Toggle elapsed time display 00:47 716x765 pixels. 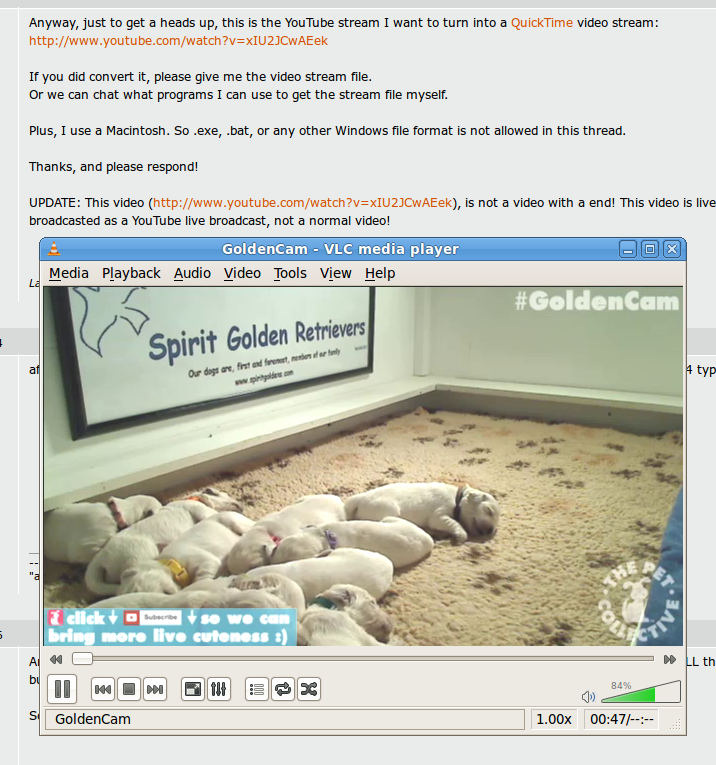pos(621,719)
